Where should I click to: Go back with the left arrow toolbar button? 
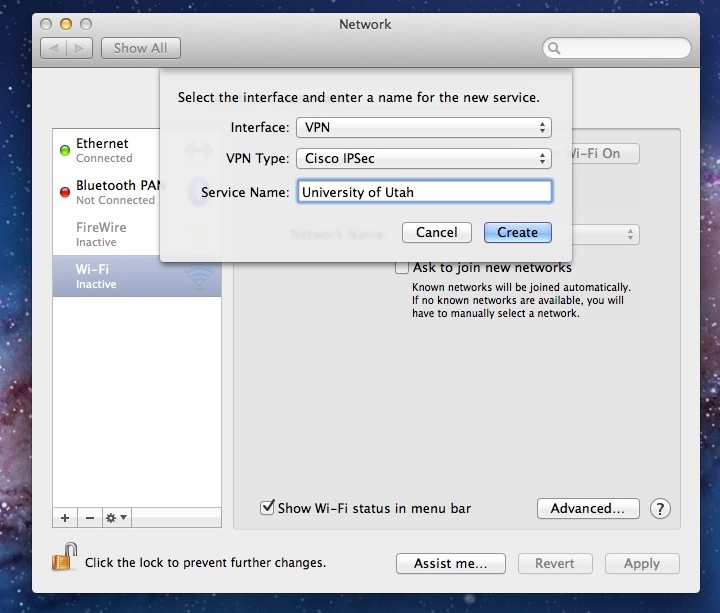coord(54,48)
